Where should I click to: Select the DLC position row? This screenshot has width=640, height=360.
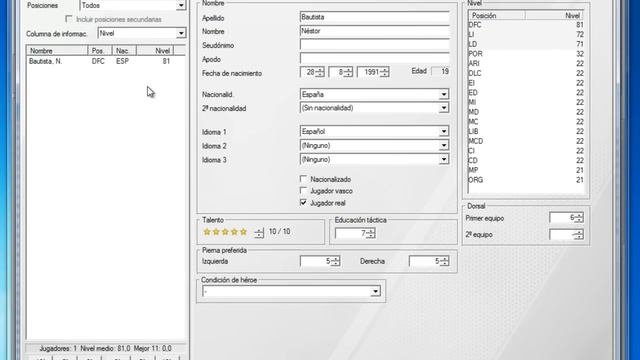(526, 73)
